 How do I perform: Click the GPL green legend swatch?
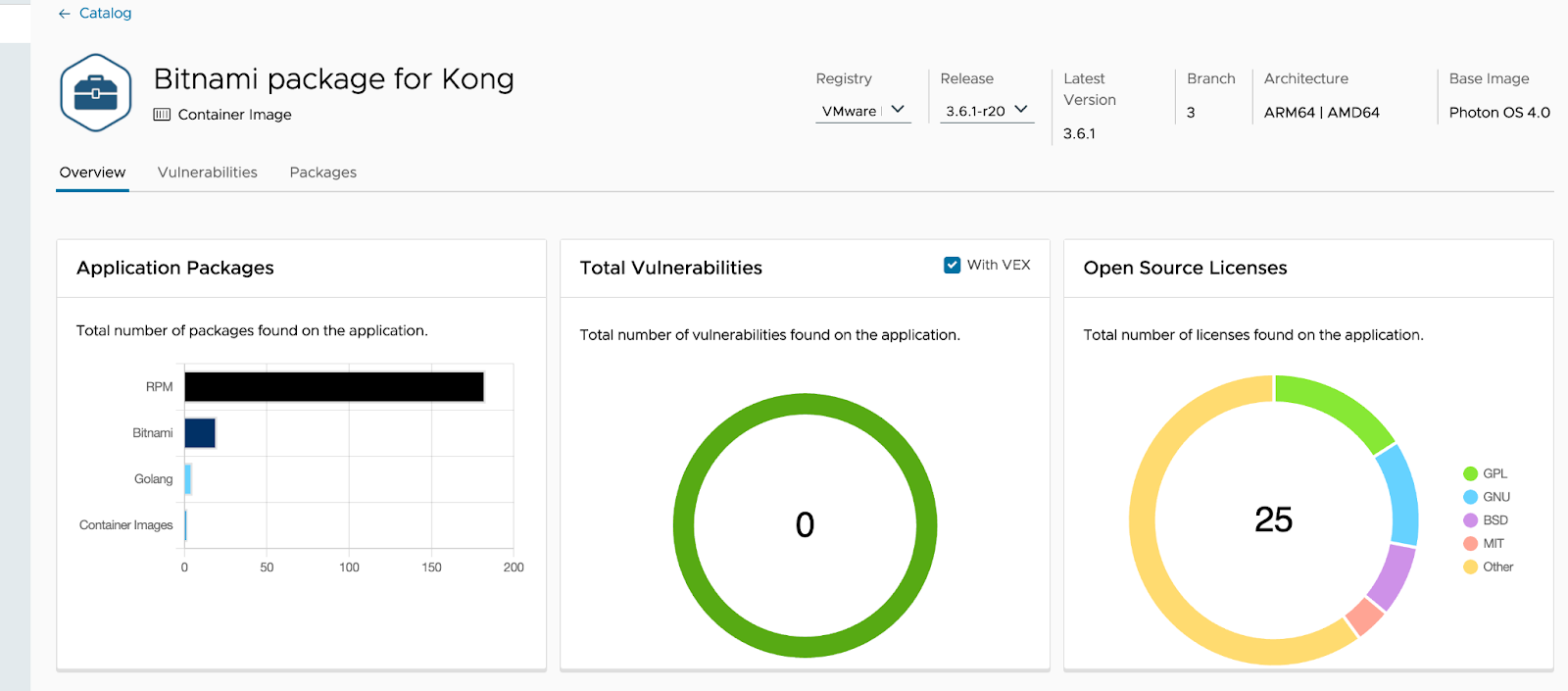click(x=1470, y=474)
